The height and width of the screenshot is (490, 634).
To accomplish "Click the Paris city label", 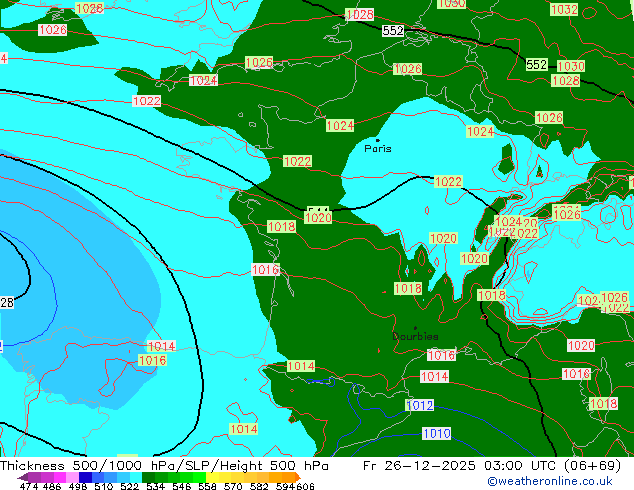I will [378, 149].
